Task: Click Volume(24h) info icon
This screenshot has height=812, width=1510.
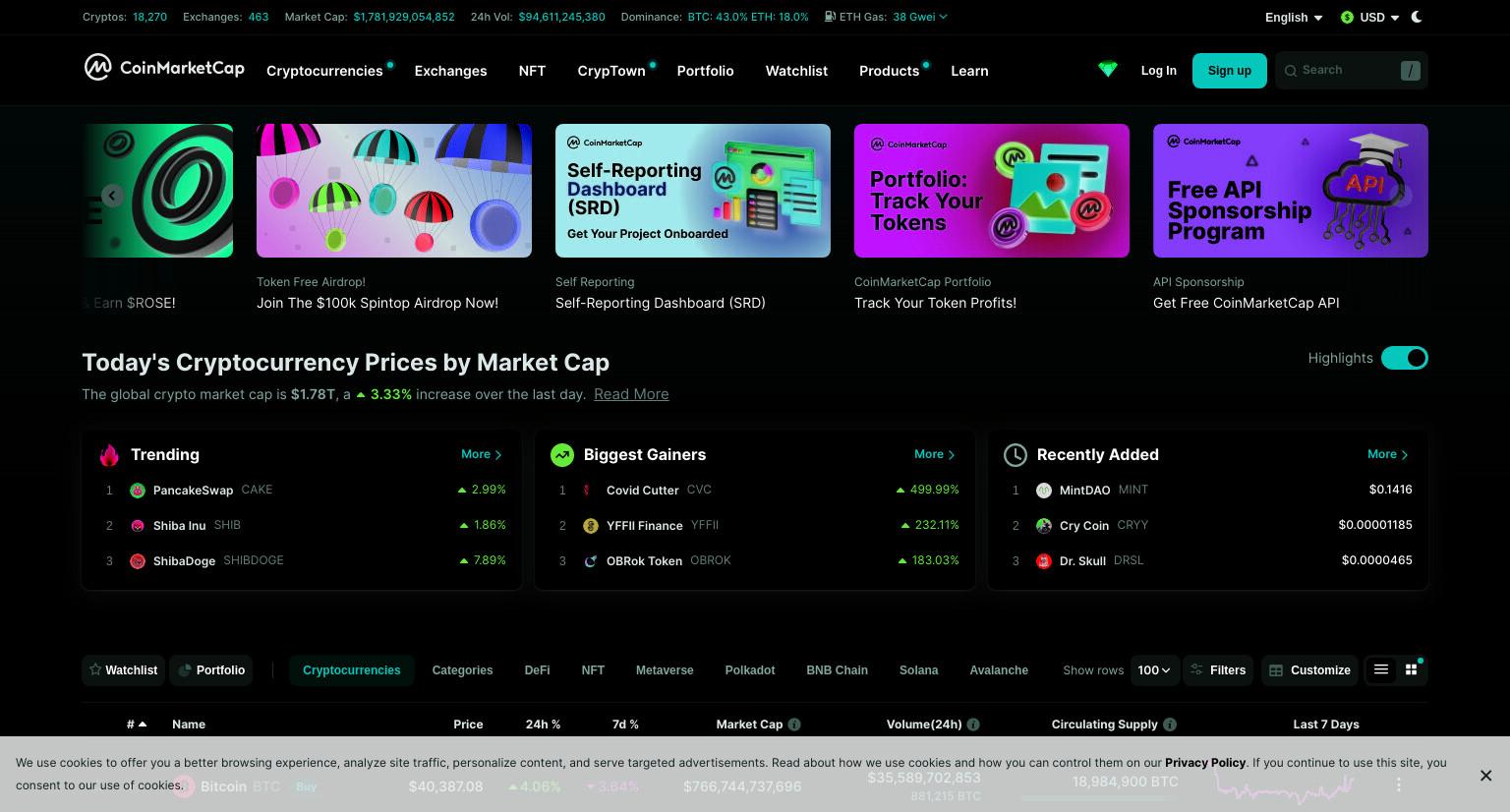Action: [973, 725]
